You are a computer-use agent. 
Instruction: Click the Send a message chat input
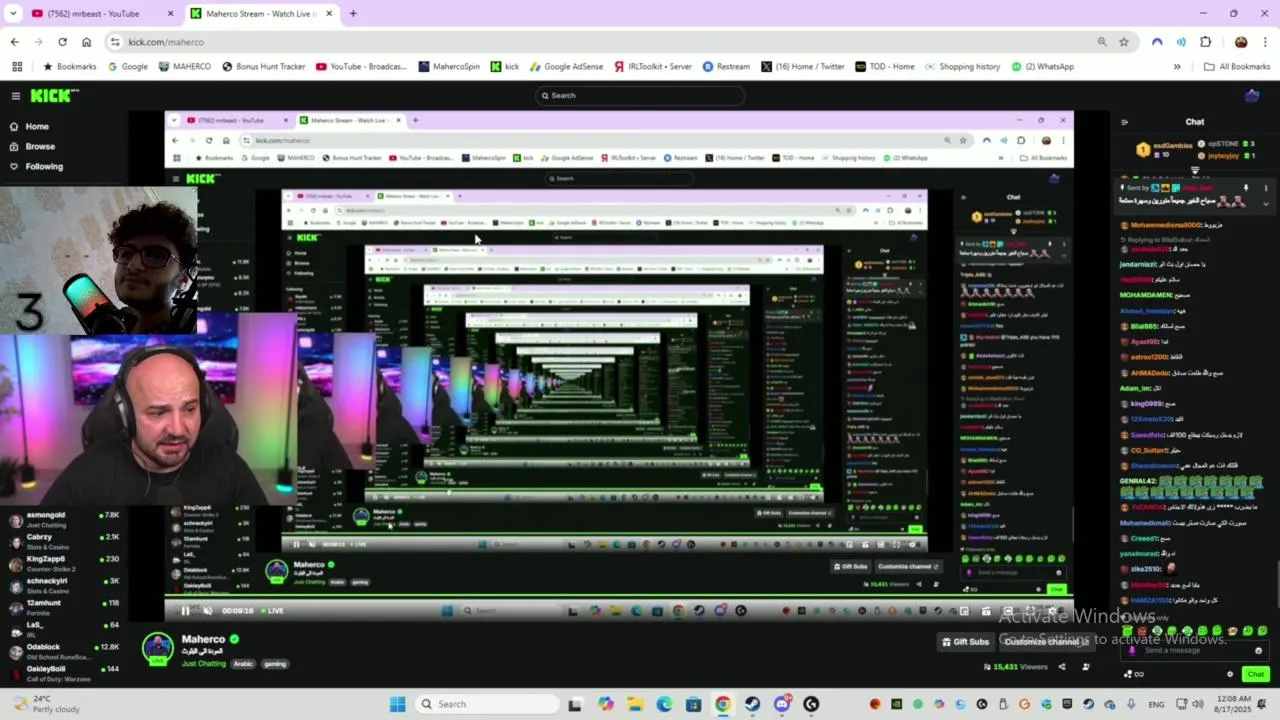pos(1195,651)
